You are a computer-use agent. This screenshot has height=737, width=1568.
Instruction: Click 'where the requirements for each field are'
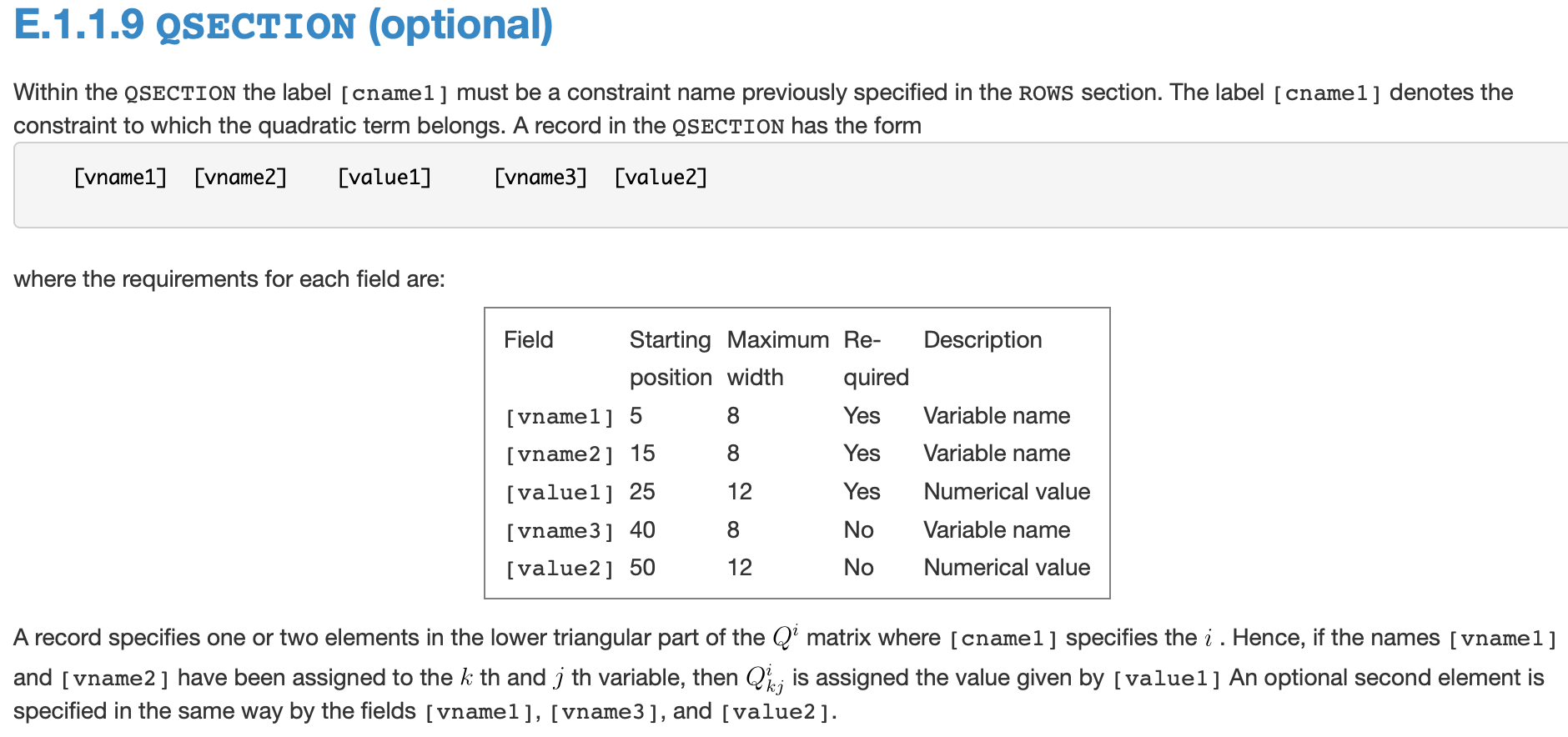coord(229,278)
